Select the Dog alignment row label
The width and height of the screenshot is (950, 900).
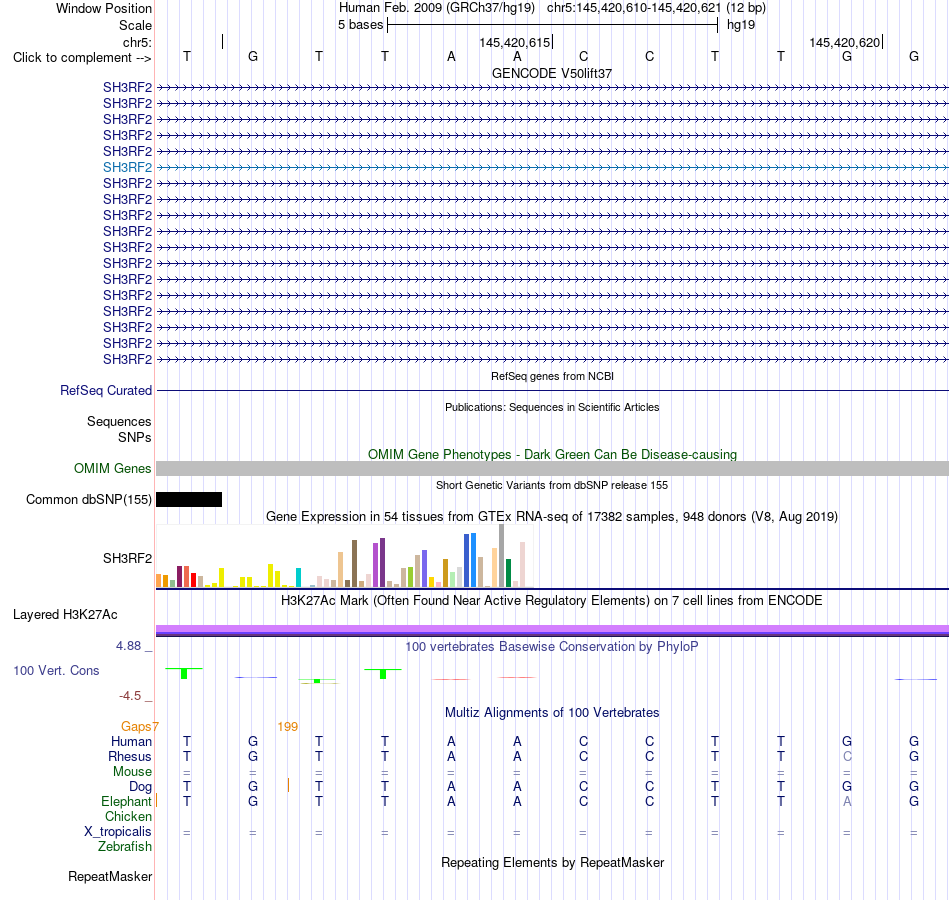click(x=141, y=786)
